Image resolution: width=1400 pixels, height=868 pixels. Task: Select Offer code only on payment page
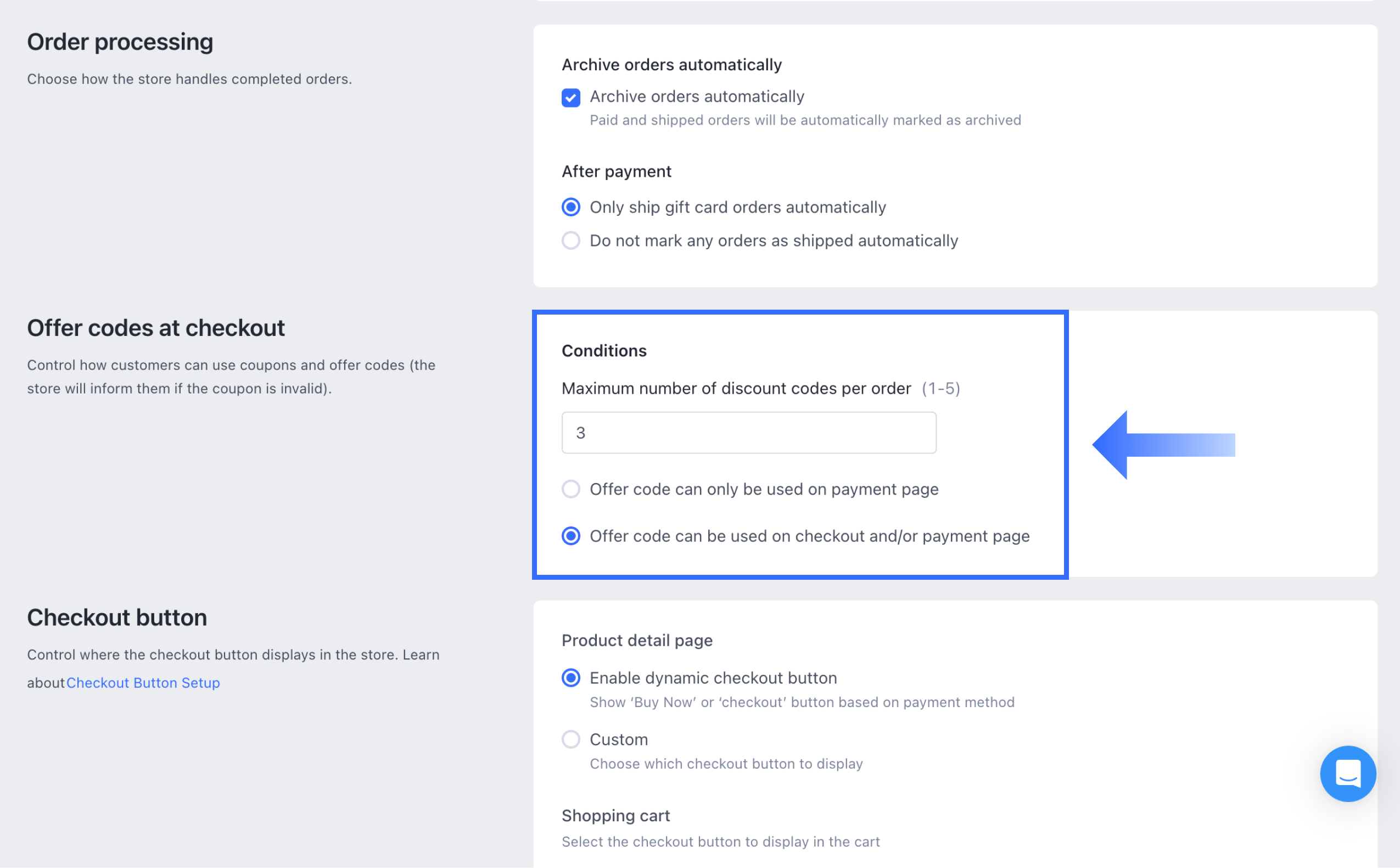point(570,489)
